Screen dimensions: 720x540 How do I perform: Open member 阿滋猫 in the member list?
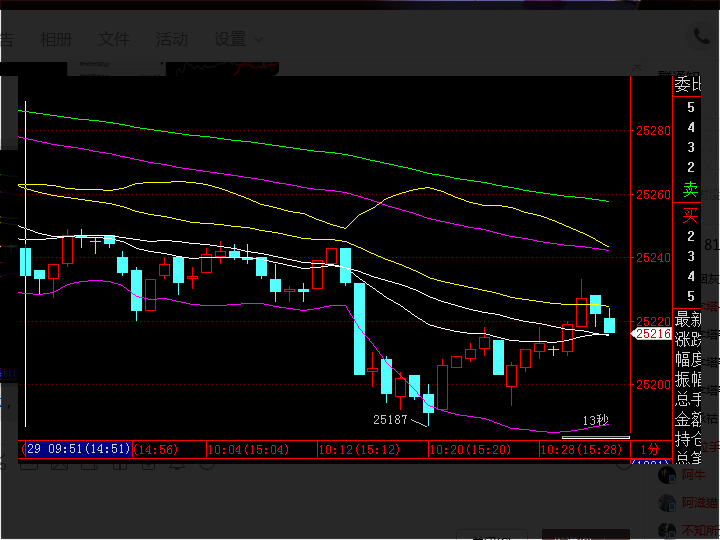[x=699, y=502]
